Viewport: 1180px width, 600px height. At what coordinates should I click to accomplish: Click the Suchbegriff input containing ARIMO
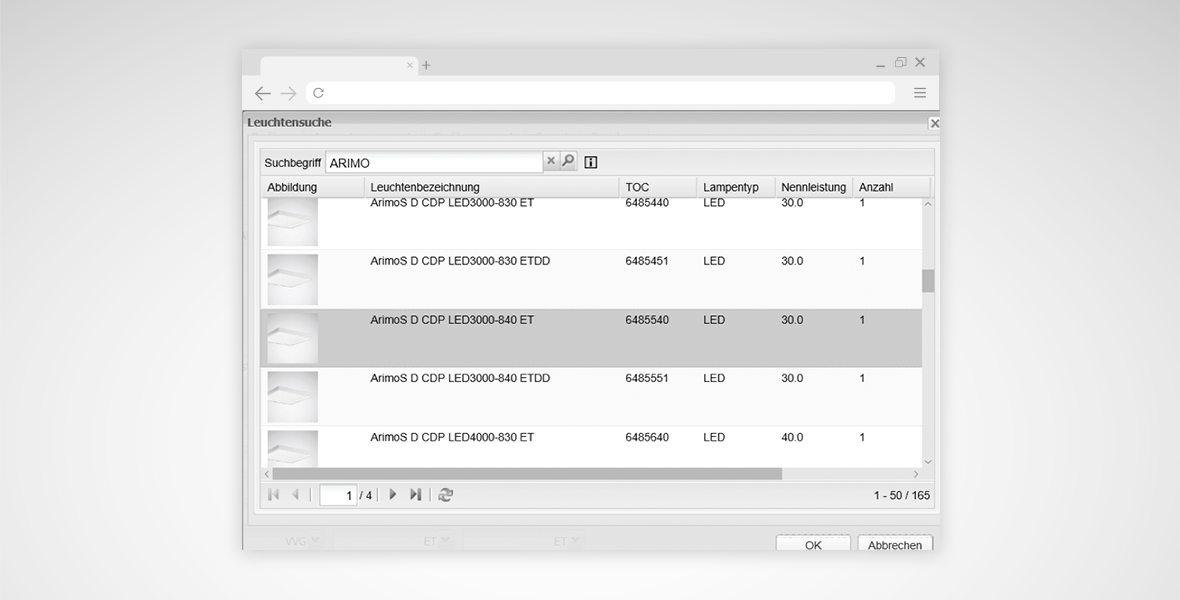coord(433,163)
